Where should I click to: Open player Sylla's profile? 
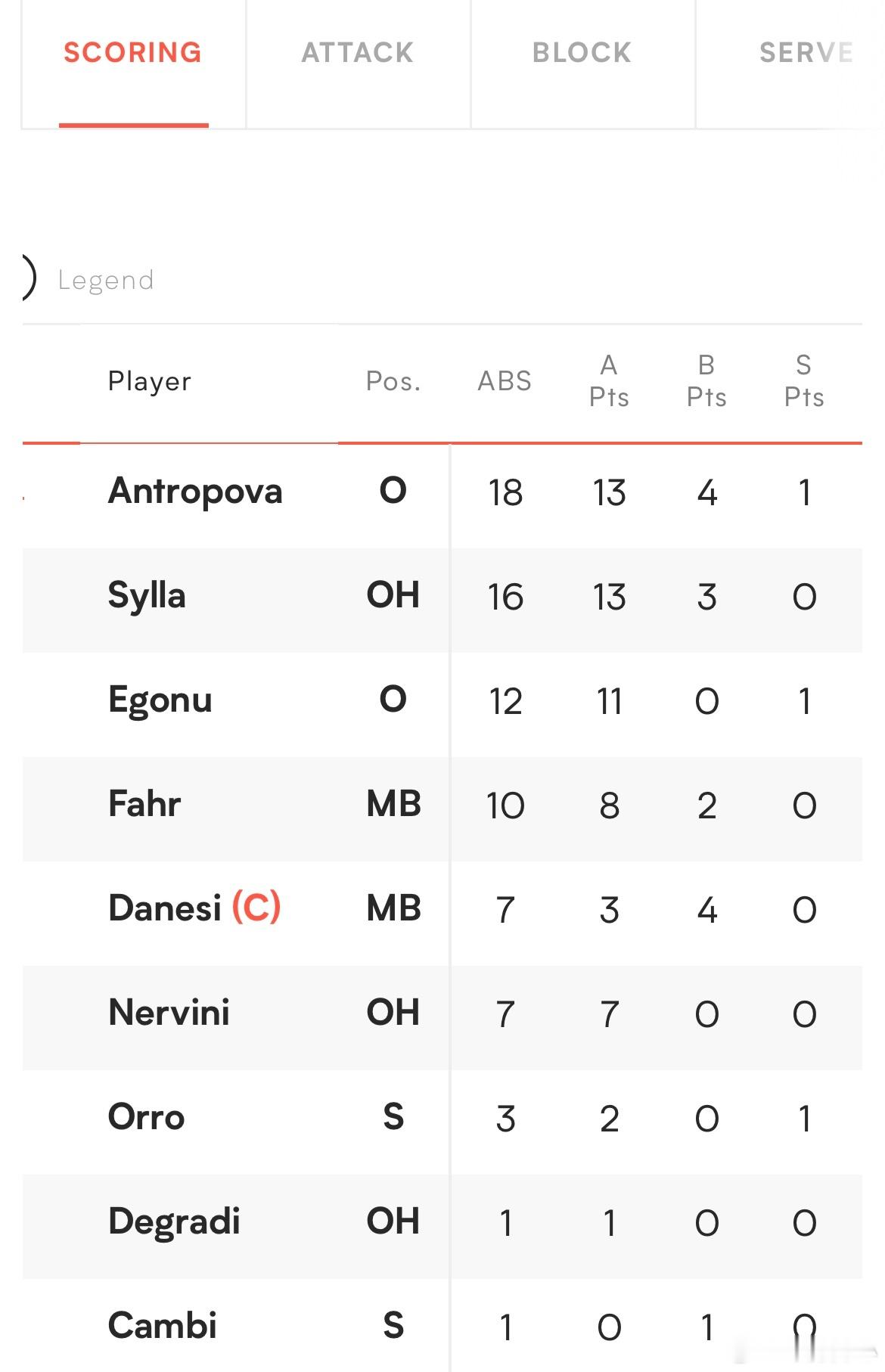click(x=147, y=596)
